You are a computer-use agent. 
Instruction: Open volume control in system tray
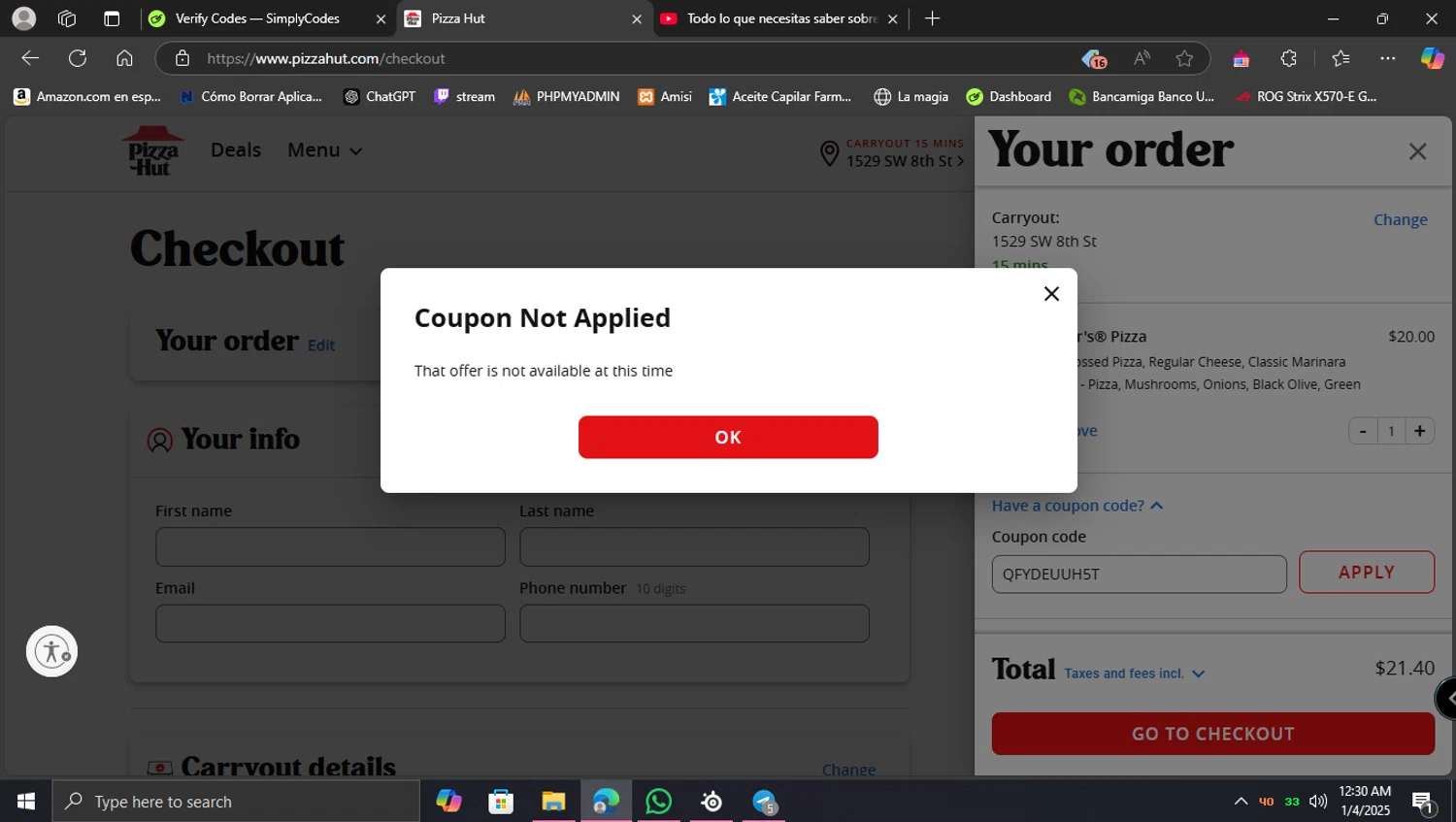click(x=1318, y=802)
